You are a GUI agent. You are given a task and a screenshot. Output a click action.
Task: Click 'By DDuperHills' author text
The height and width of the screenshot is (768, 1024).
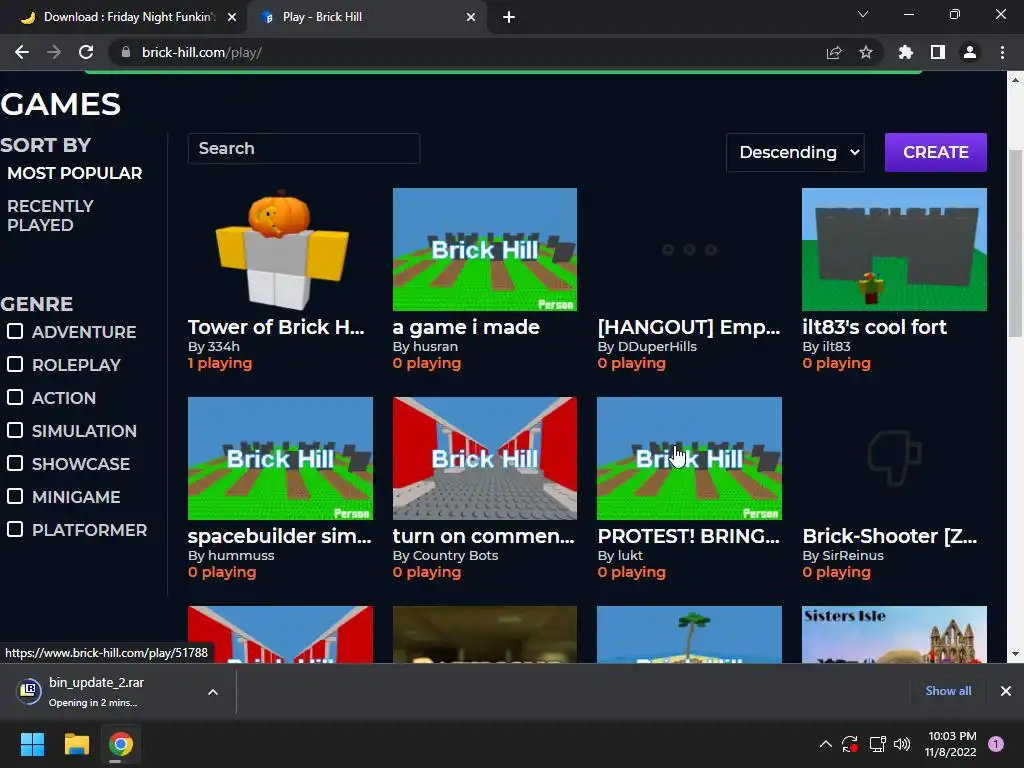647,346
